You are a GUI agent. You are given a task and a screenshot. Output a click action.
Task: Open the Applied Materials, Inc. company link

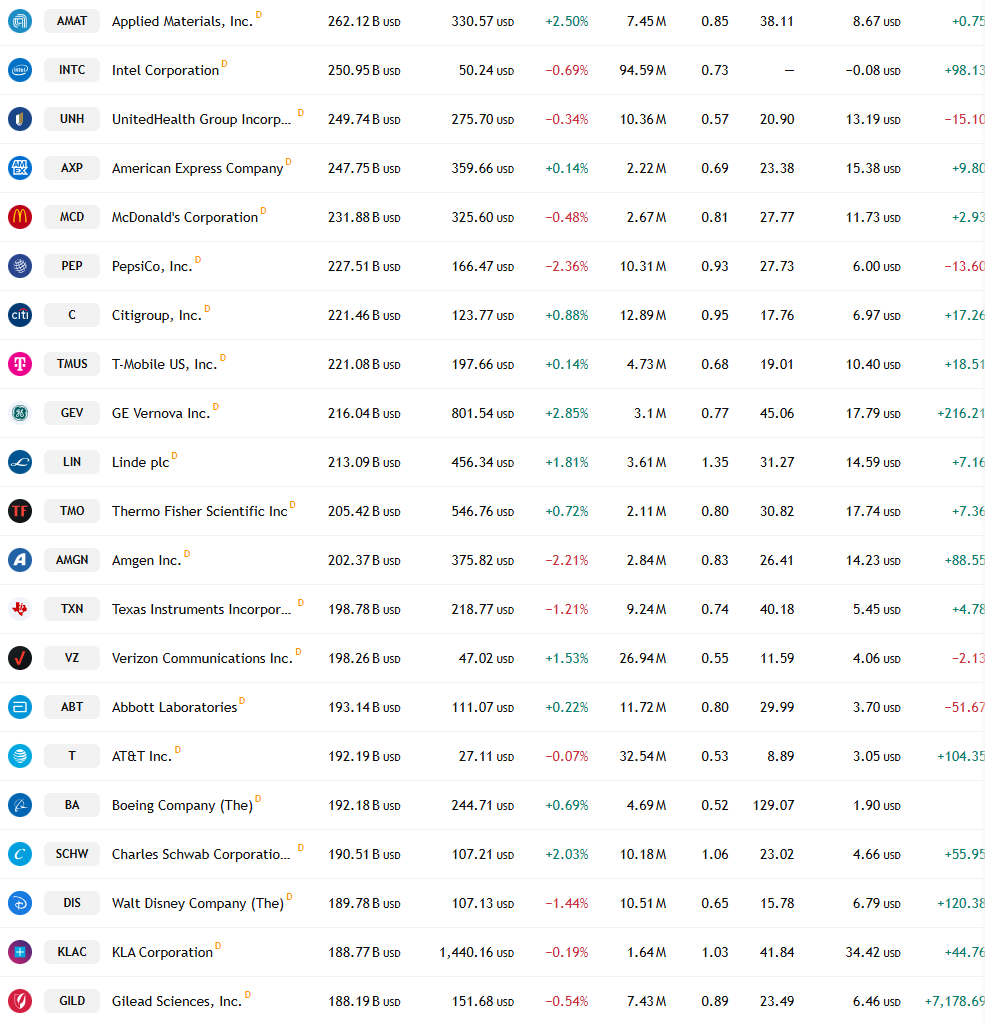(182, 22)
